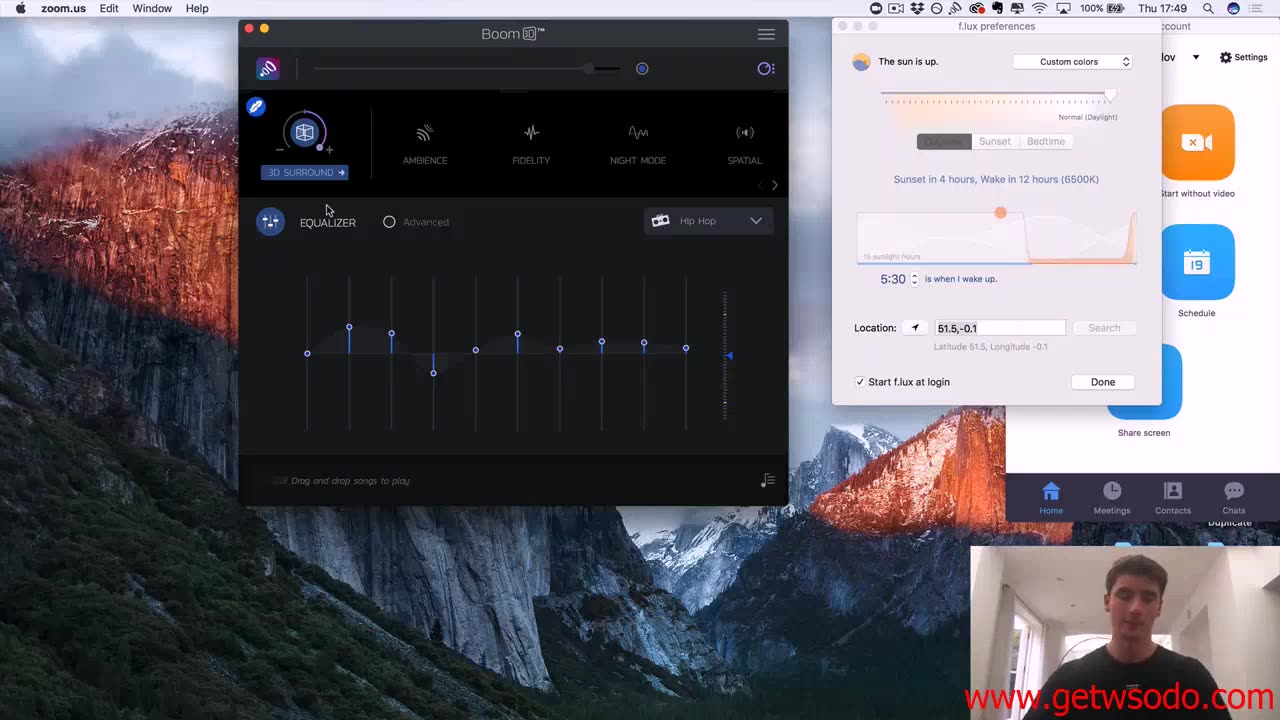The height and width of the screenshot is (720, 1280).
Task: Click the Wi-Fi menu bar icon
Action: [1039, 8]
